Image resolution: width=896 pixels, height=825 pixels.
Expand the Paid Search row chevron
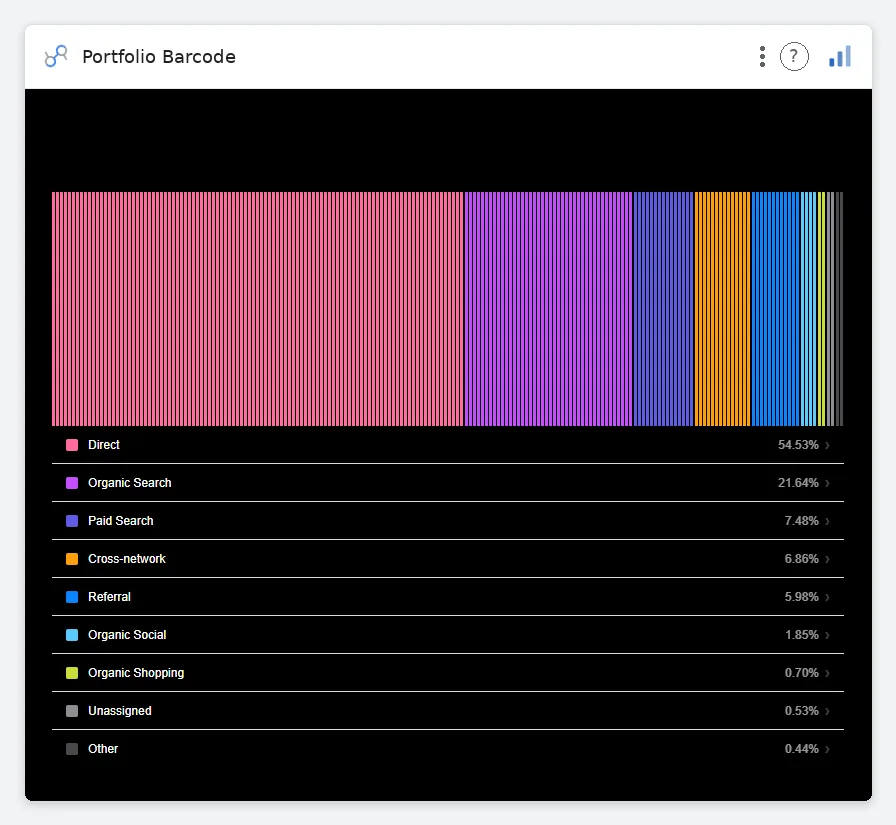(x=827, y=521)
